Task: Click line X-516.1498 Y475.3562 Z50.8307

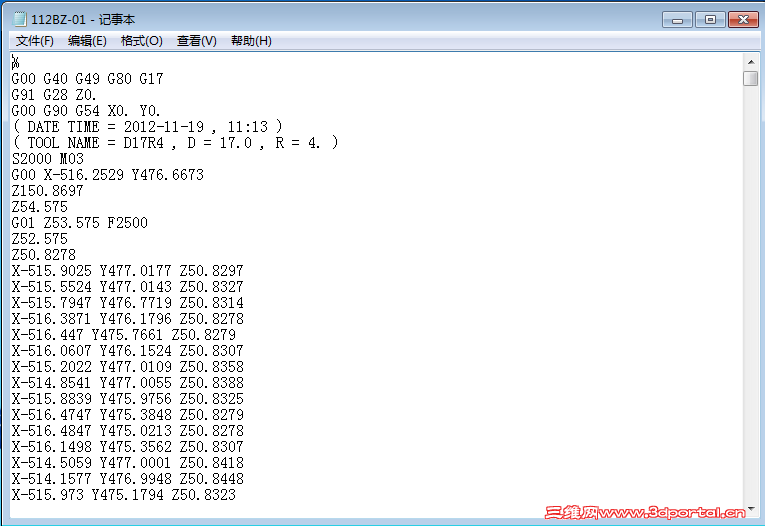Action: point(127,447)
